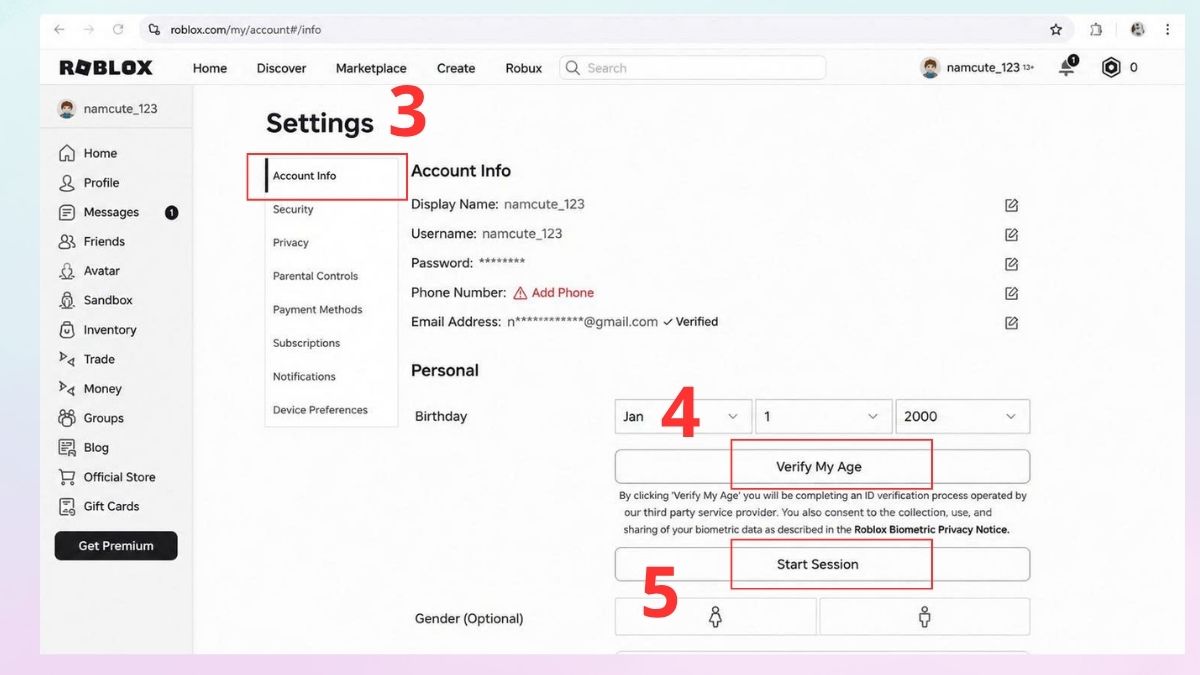Expand the birthday day dropdown showing 1

coord(823,416)
